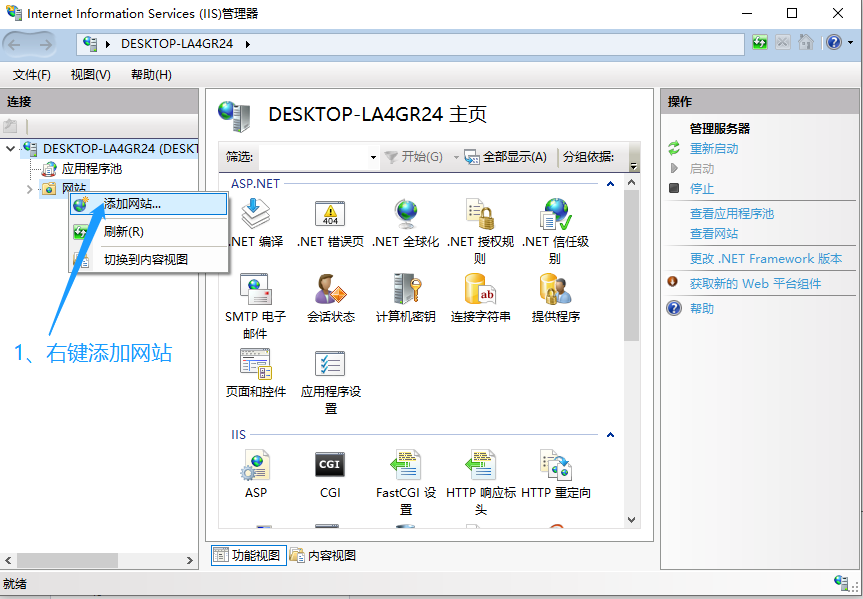
Task: Expand the 网站 tree node arrow
Action: pos(29,189)
